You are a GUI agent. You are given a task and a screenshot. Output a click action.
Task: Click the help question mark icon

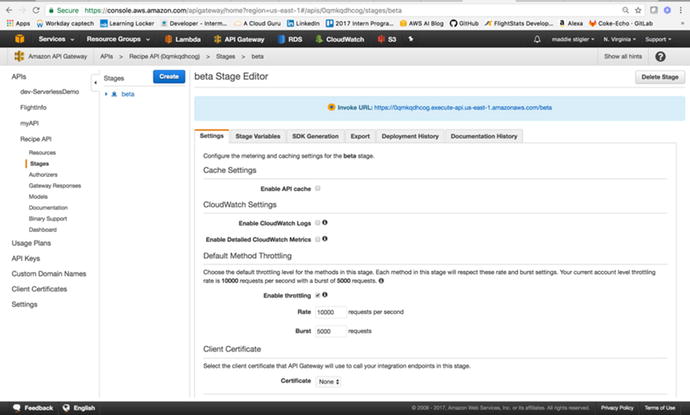point(660,57)
